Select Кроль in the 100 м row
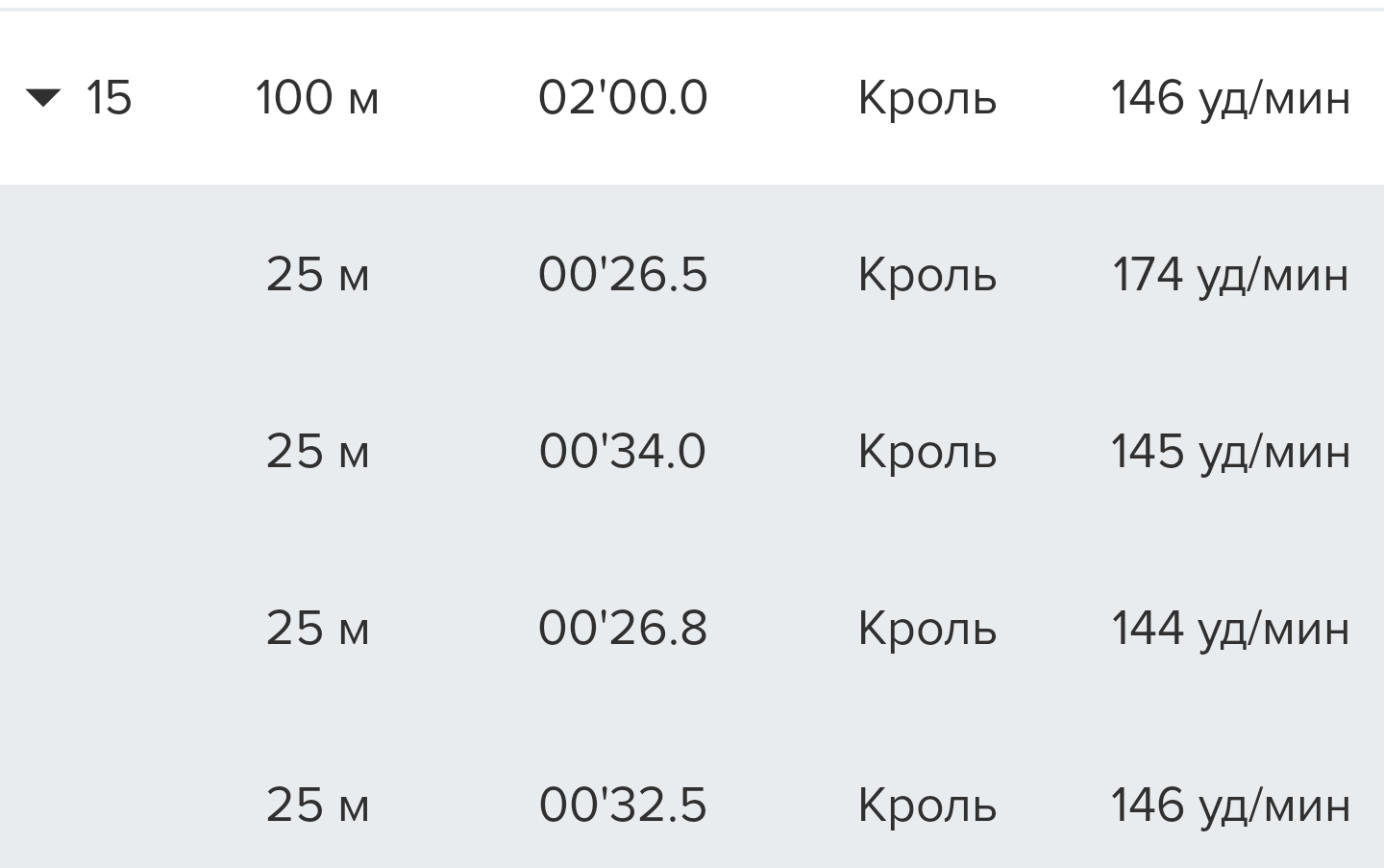The height and width of the screenshot is (868, 1384). [x=927, y=98]
